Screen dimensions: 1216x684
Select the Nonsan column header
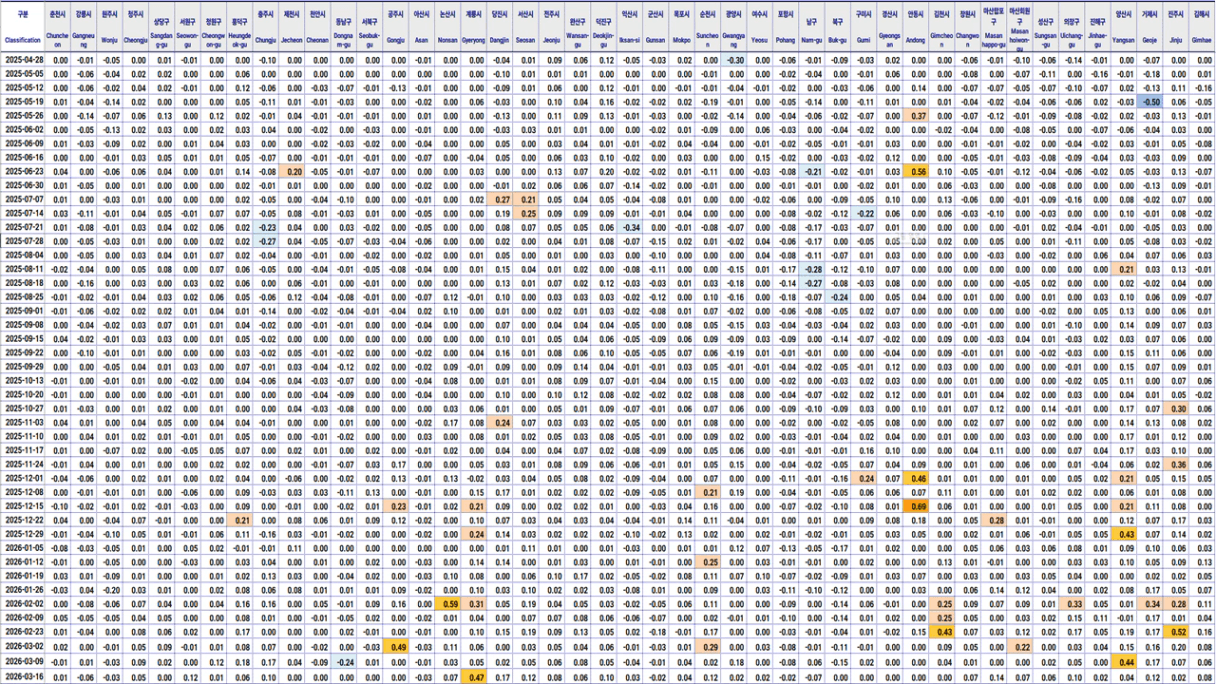click(x=448, y=28)
